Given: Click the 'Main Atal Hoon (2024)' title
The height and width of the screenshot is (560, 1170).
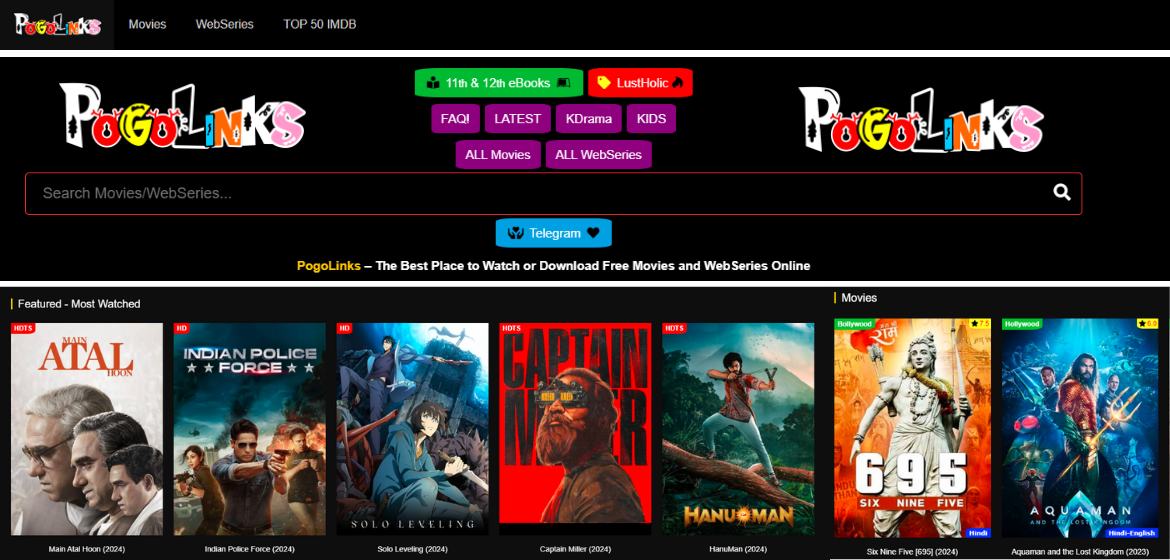Looking at the screenshot, I should [x=87, y=549].
